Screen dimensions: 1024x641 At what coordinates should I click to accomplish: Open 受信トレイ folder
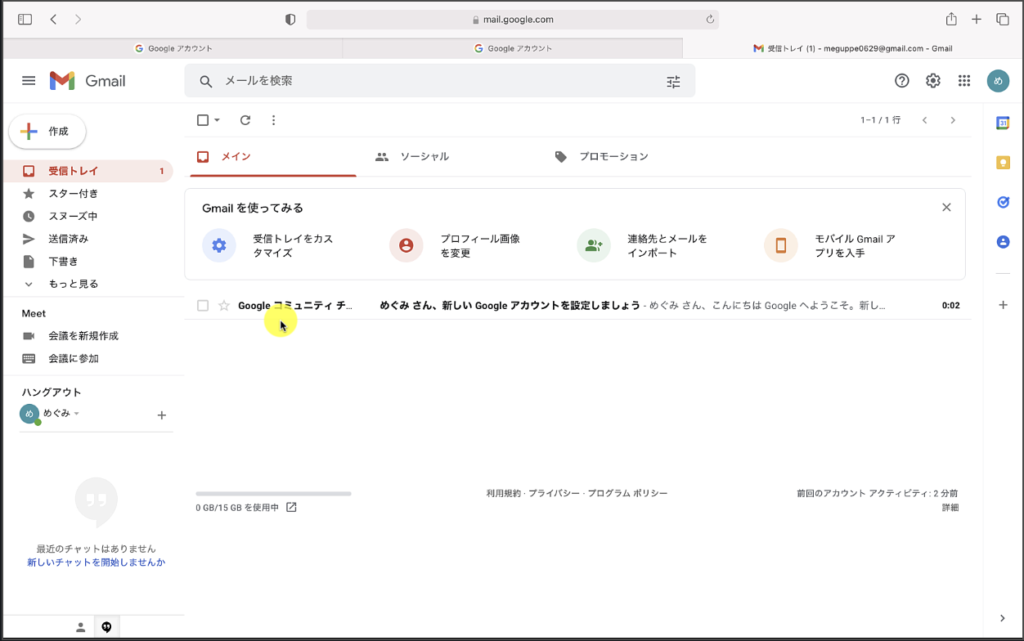pos(88,171)
